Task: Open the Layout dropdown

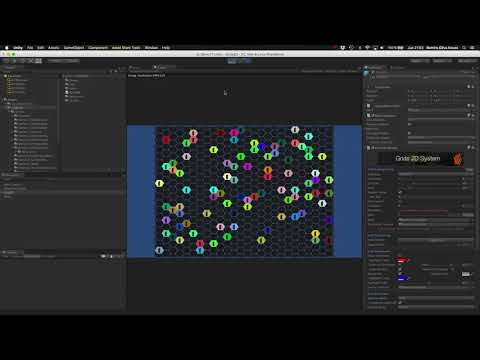Action: click(x=467, y=61)
